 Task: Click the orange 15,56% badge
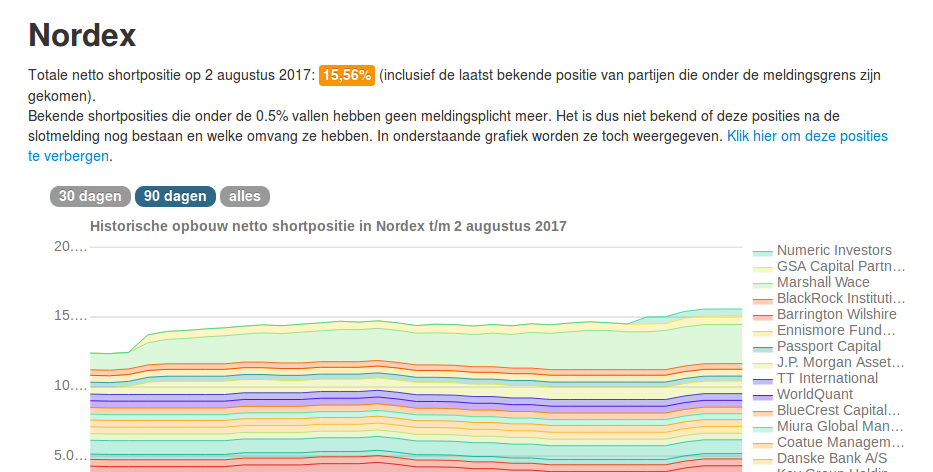tap(347, 76)
